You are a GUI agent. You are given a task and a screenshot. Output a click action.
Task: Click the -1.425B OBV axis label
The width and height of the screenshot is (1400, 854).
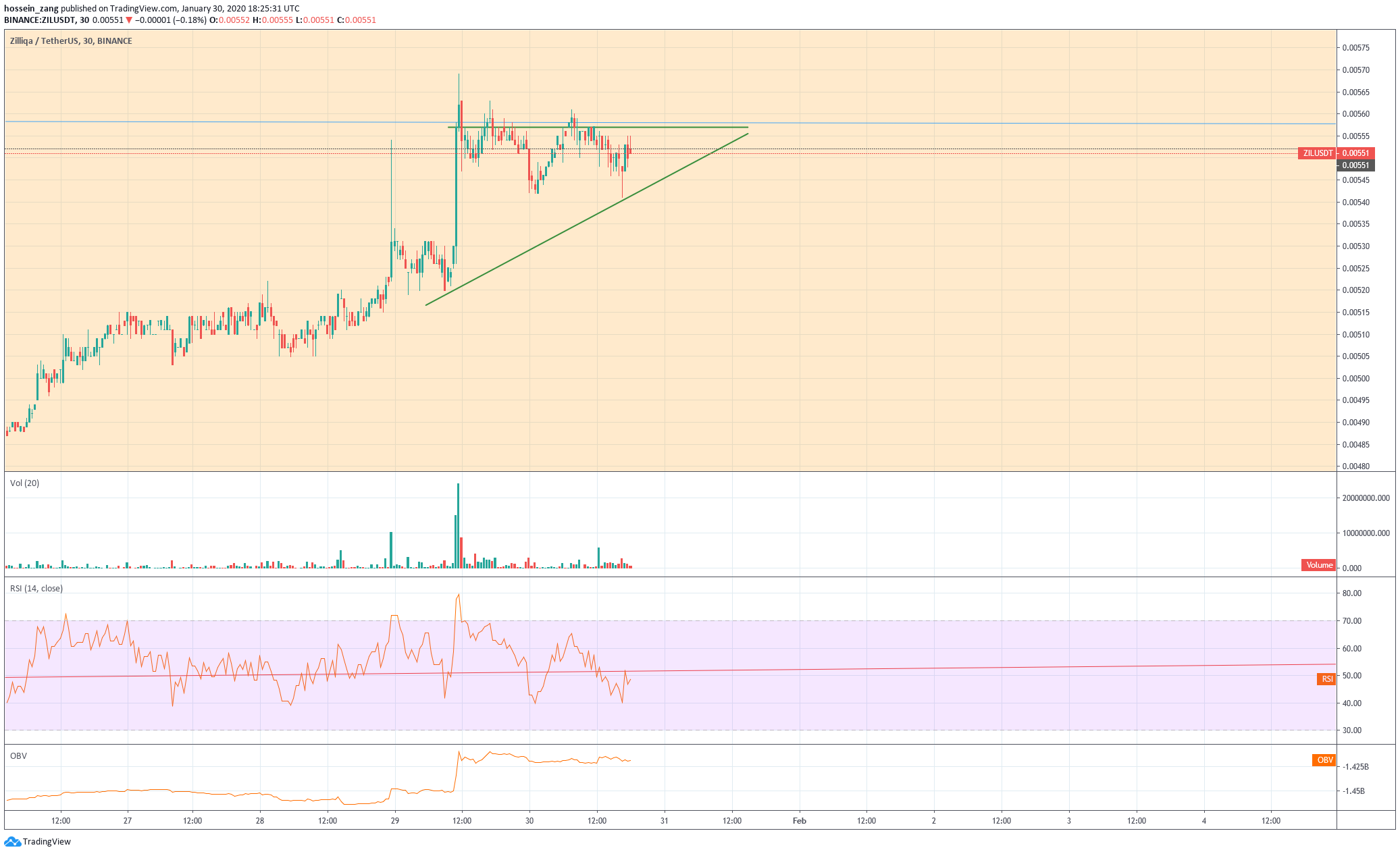point(1355,767)
